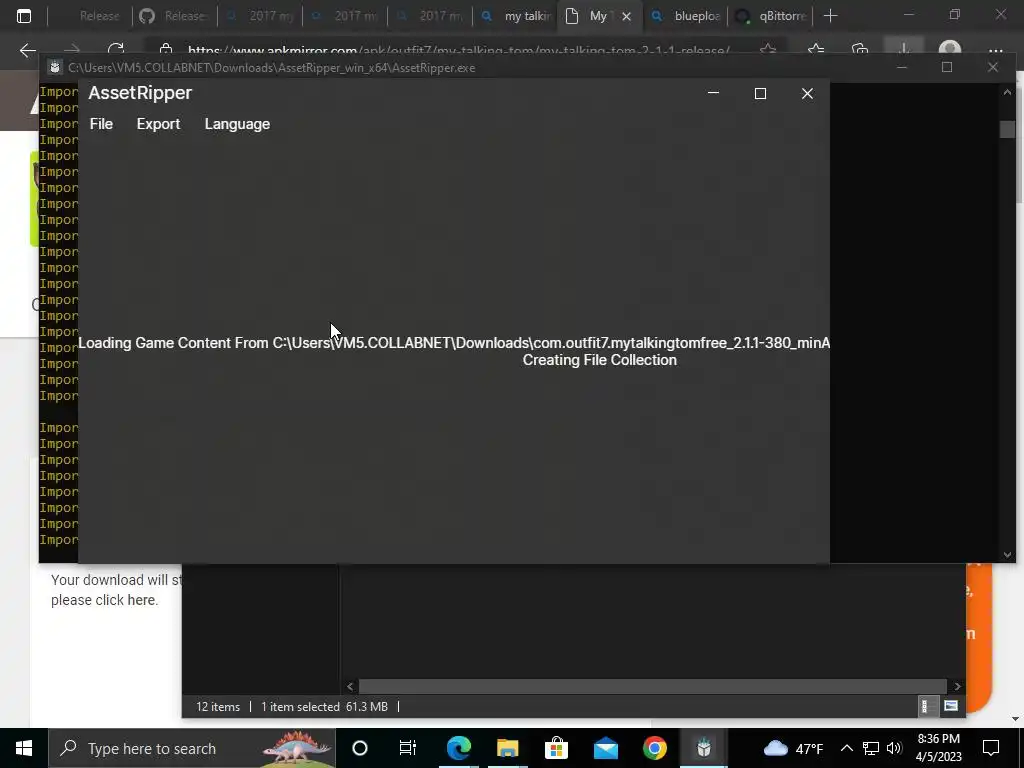The width and height of the screenshot is (1024, 768).
Task: Open File Explorer from taskbar
Action: 507,748
